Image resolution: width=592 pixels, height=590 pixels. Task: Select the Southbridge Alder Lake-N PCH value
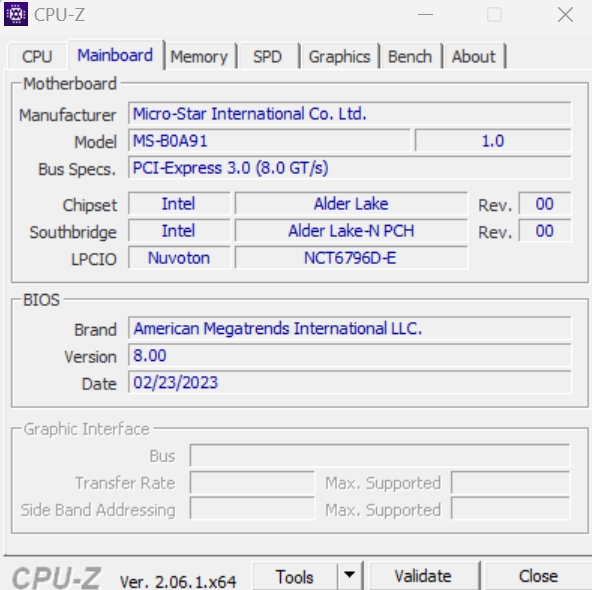tap(351, 231)
